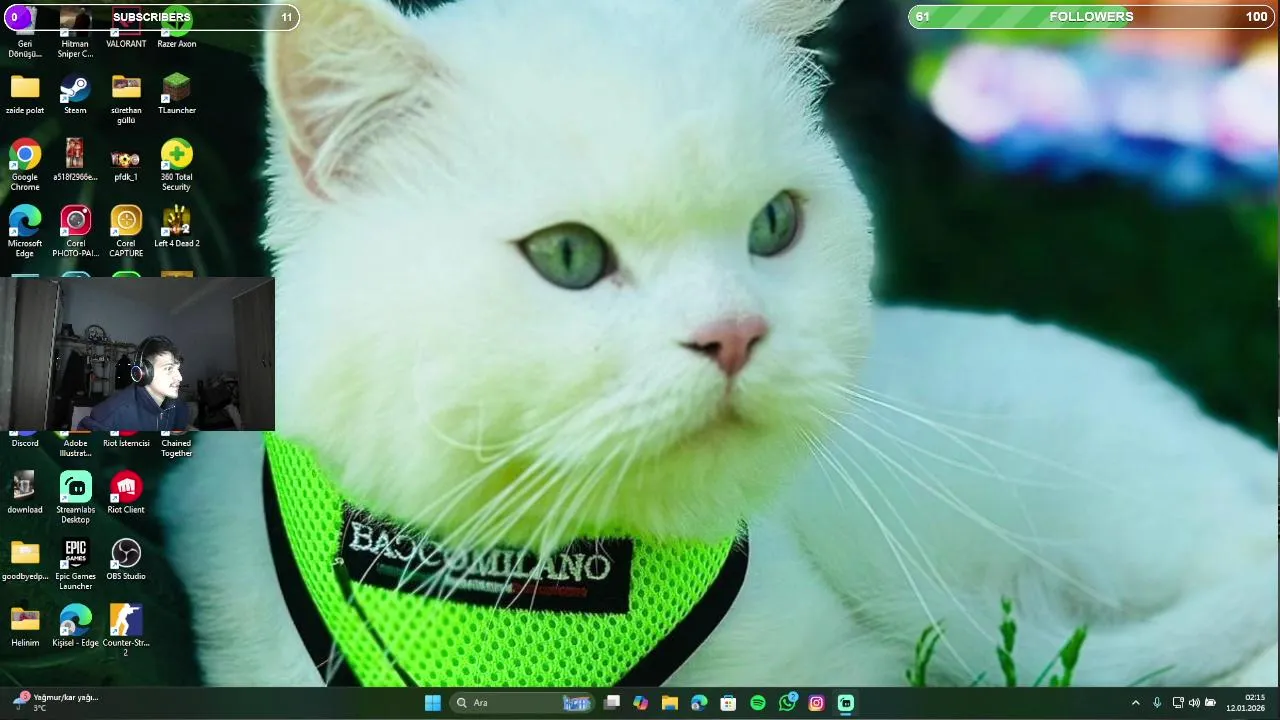Screen dimensions: 1280x720
Task: Open Kişisel - Edge shortcut
Action: (75, 626)
